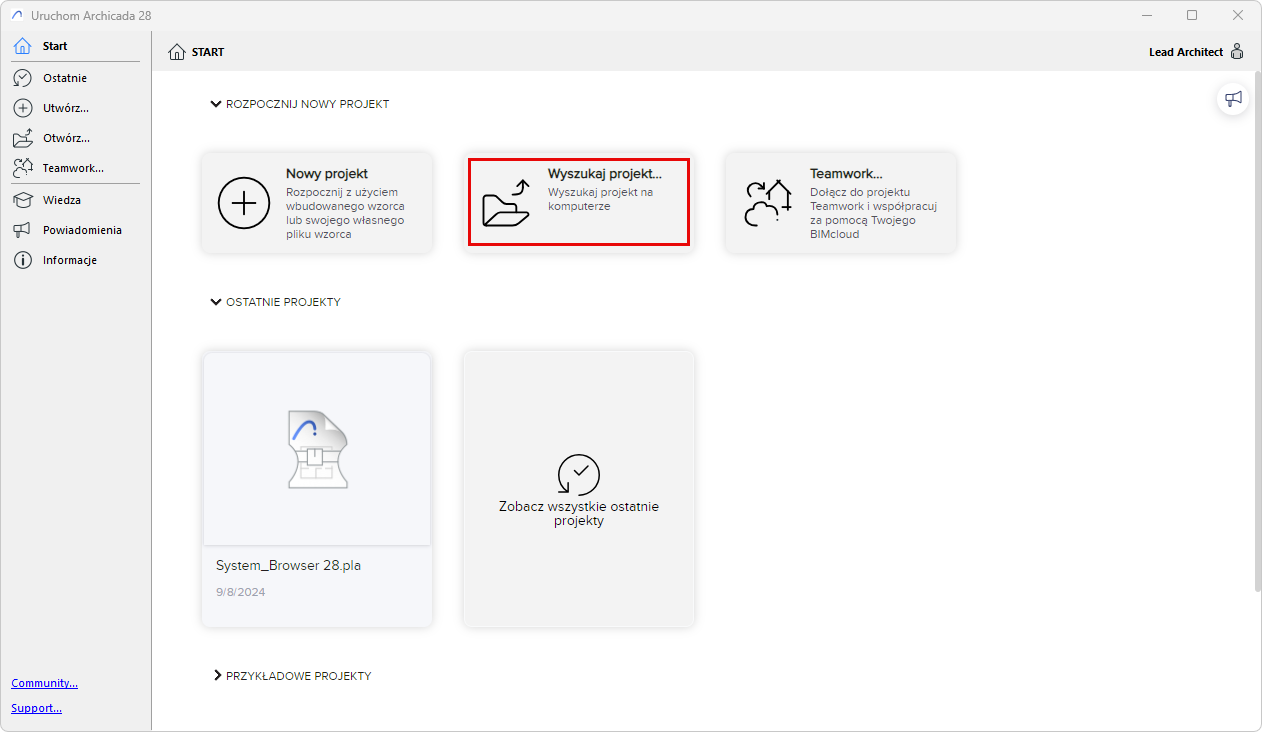Click the Utwórz plus icon in sidebar
Viewport: 1262px width, 732px height.
point(22,108)
